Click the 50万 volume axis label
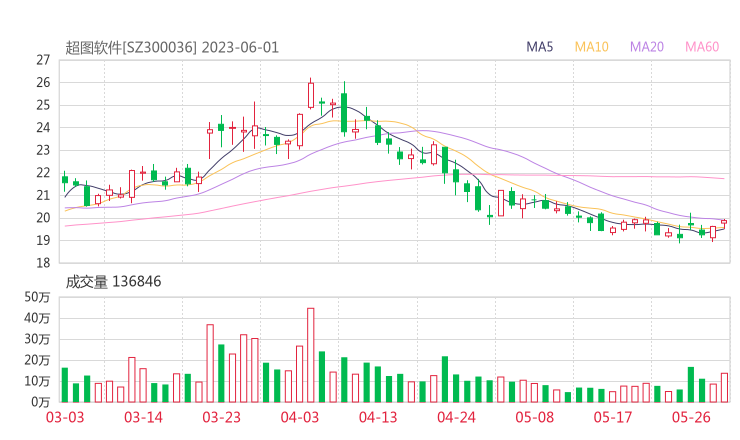This screenshot has height=440, width=740. pyautogui.click(x=37, y=297)
